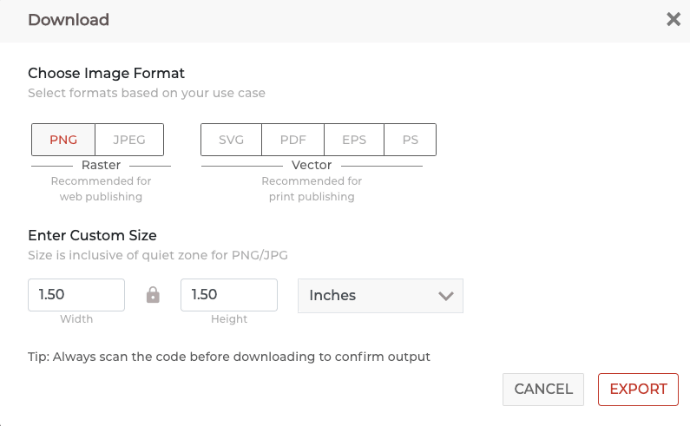
Task: Choose PS vector format
Action: click(x=410, y=140)
